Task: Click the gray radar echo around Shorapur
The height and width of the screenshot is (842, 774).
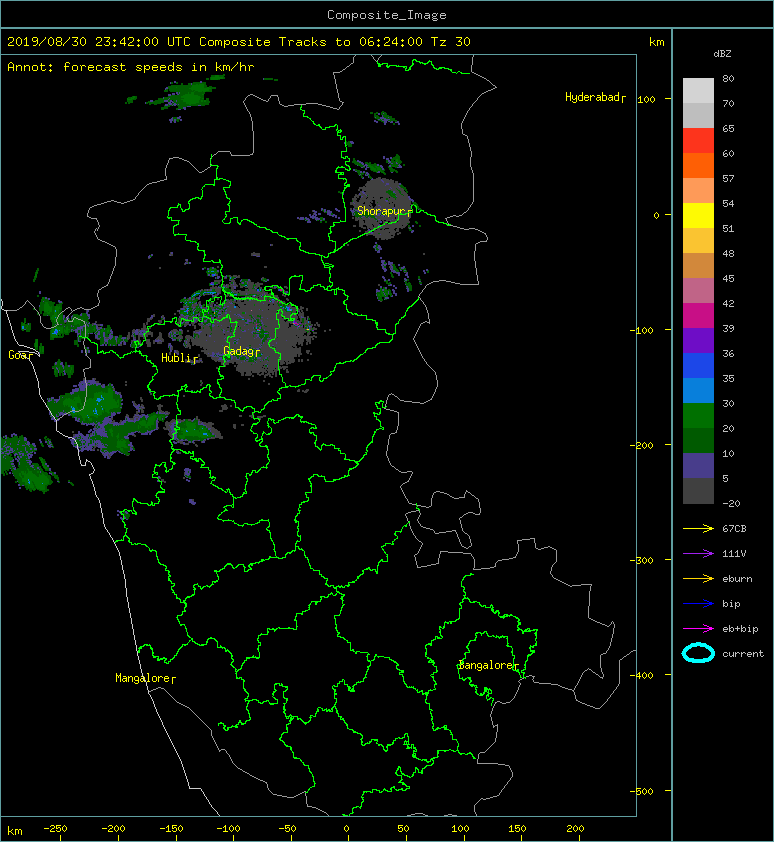Action: [382, 208]
